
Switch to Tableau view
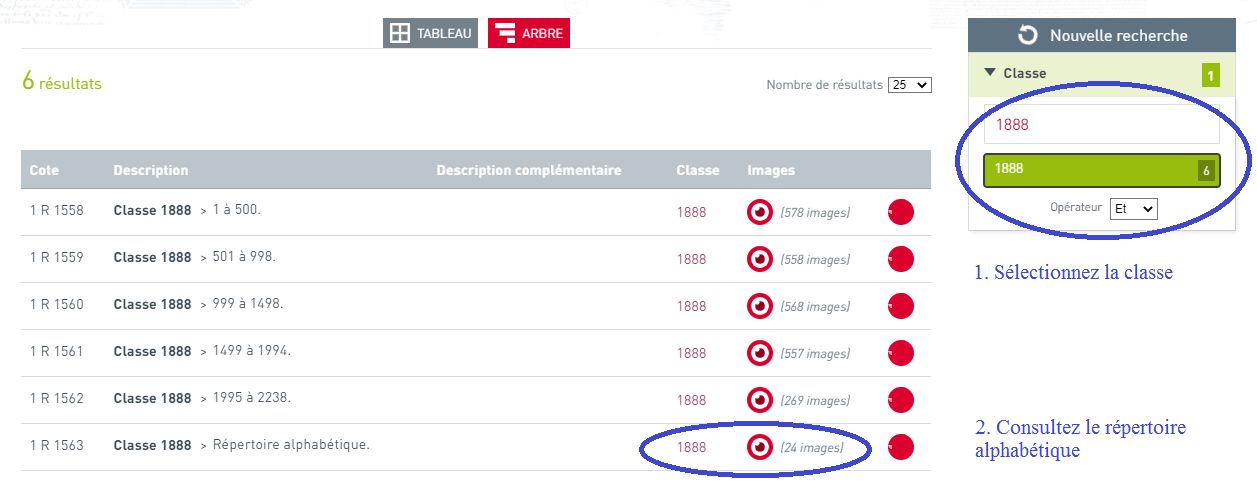(430, 33)
